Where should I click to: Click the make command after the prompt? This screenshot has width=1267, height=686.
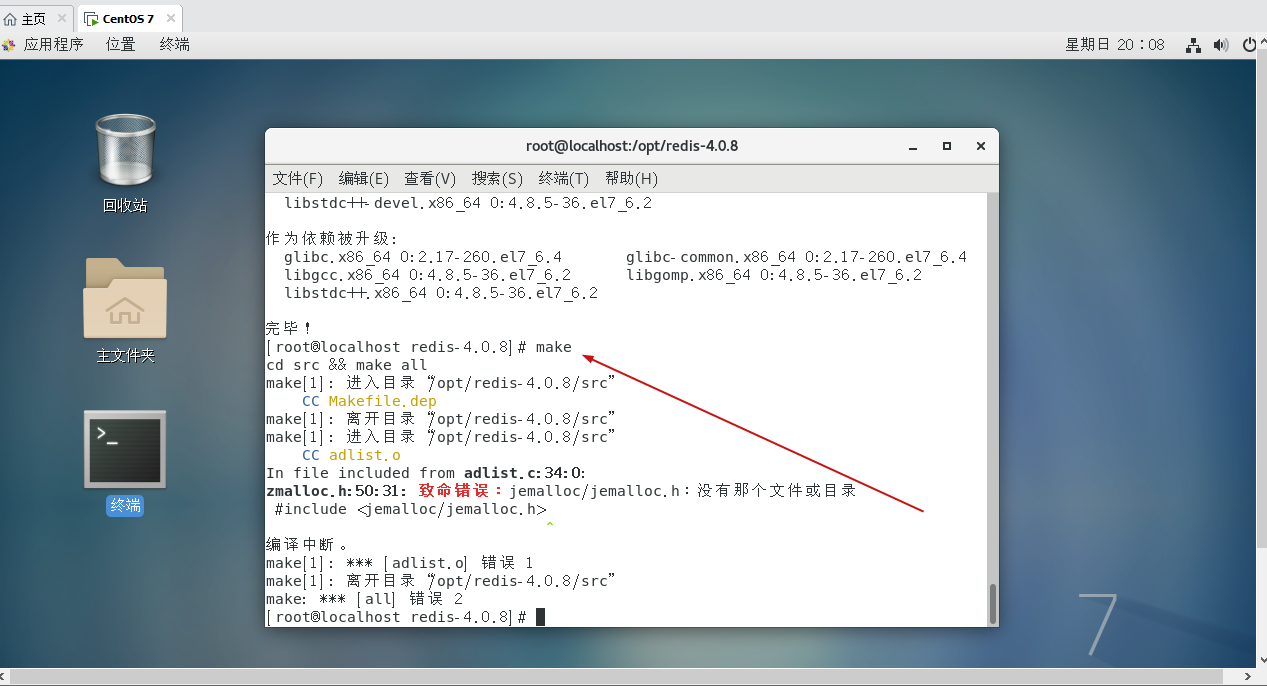[x=554, y=347]
